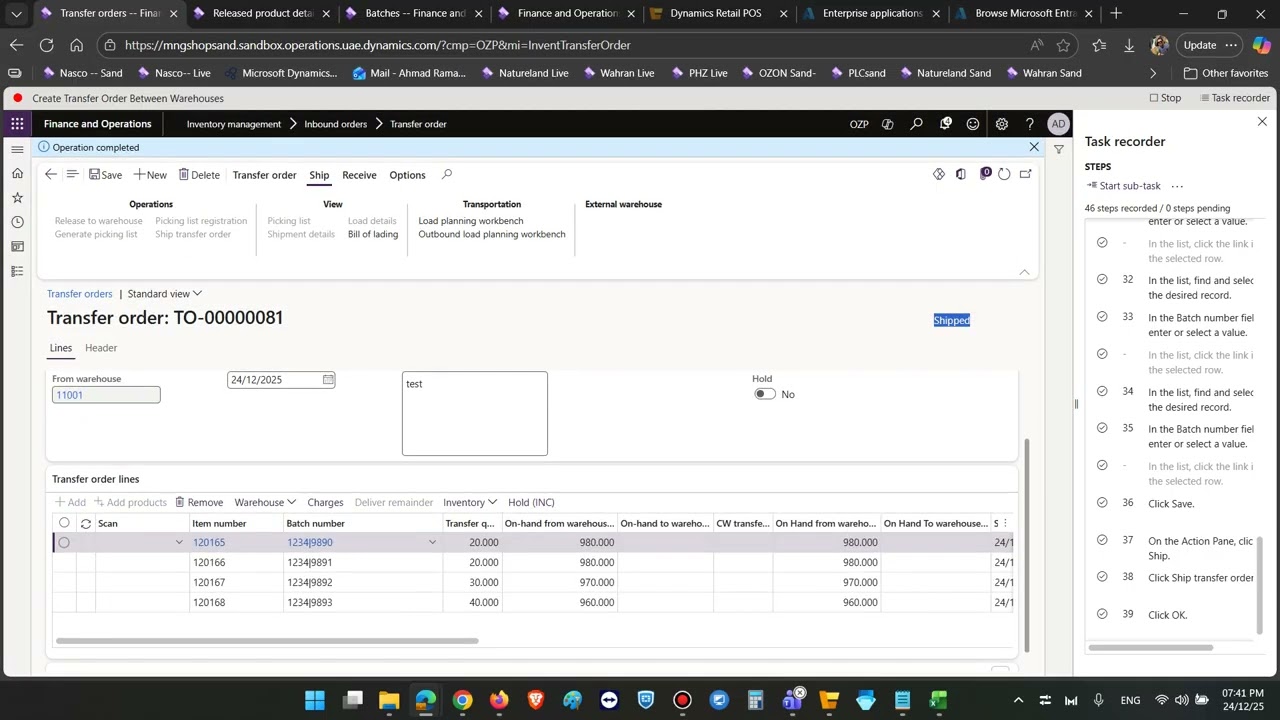The width and height of the screenshot is (1280, 720).
Task: Refresh the transfer order page
Action: pos(1004,174)
